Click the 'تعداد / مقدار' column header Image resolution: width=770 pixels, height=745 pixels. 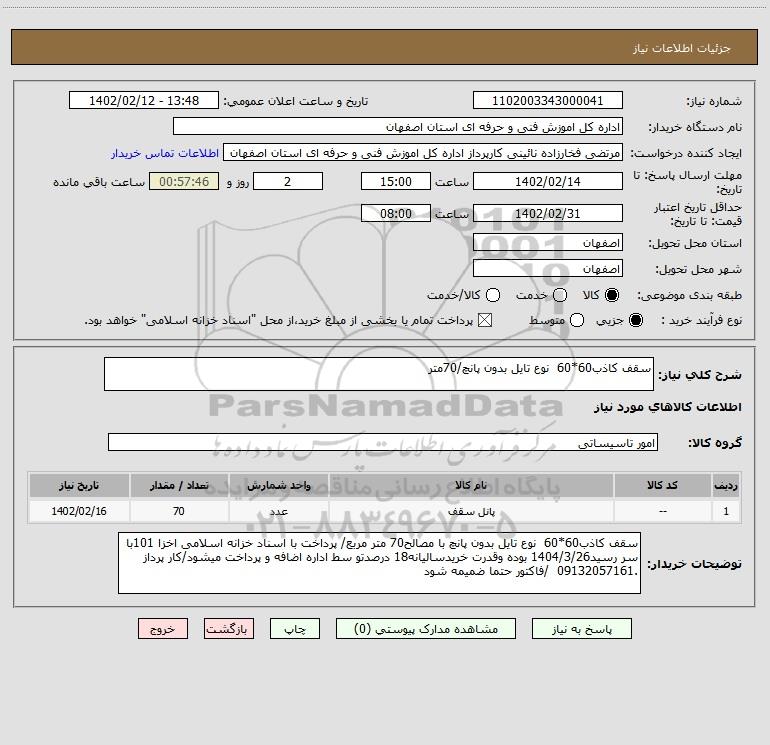point(179,485)
